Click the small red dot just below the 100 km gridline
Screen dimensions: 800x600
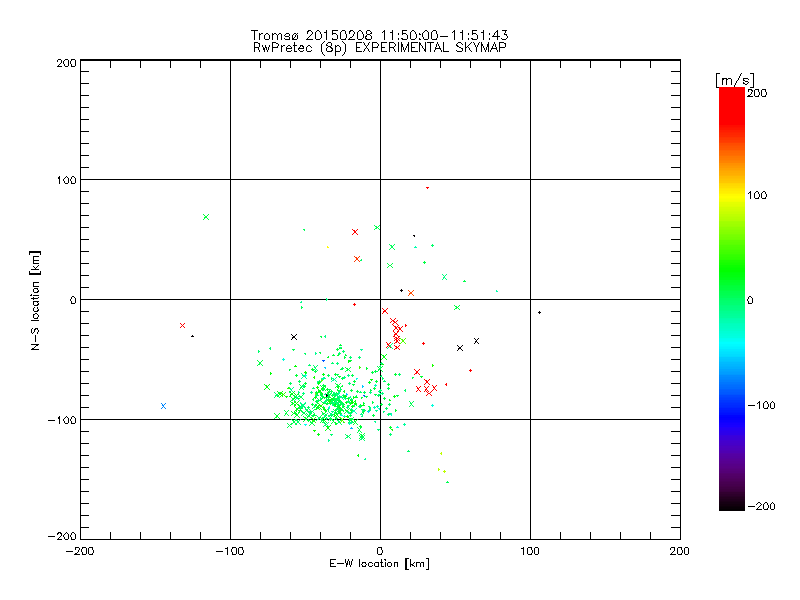[x=428, y=188]
